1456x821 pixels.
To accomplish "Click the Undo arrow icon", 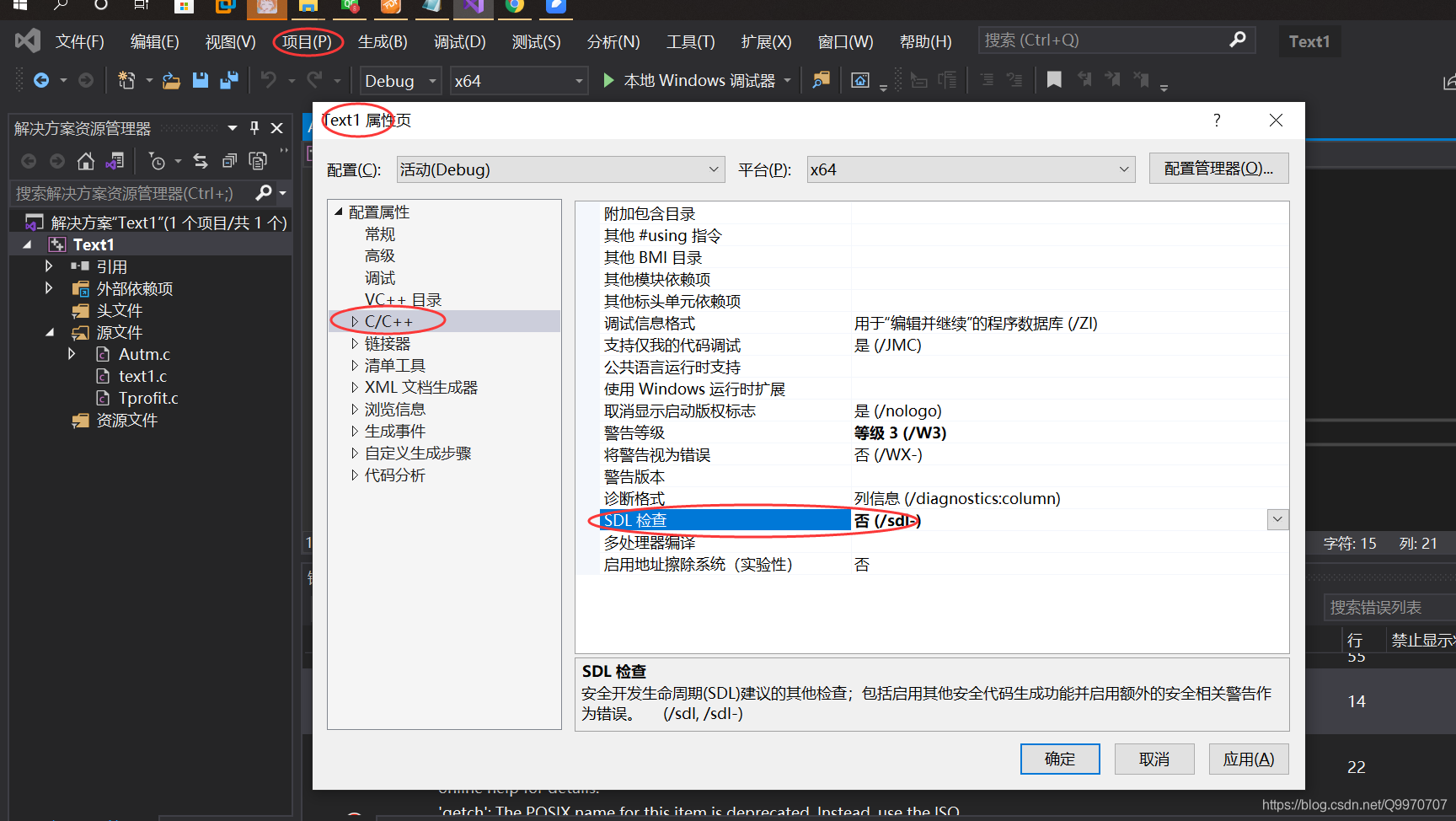I will tap(270, 80).
